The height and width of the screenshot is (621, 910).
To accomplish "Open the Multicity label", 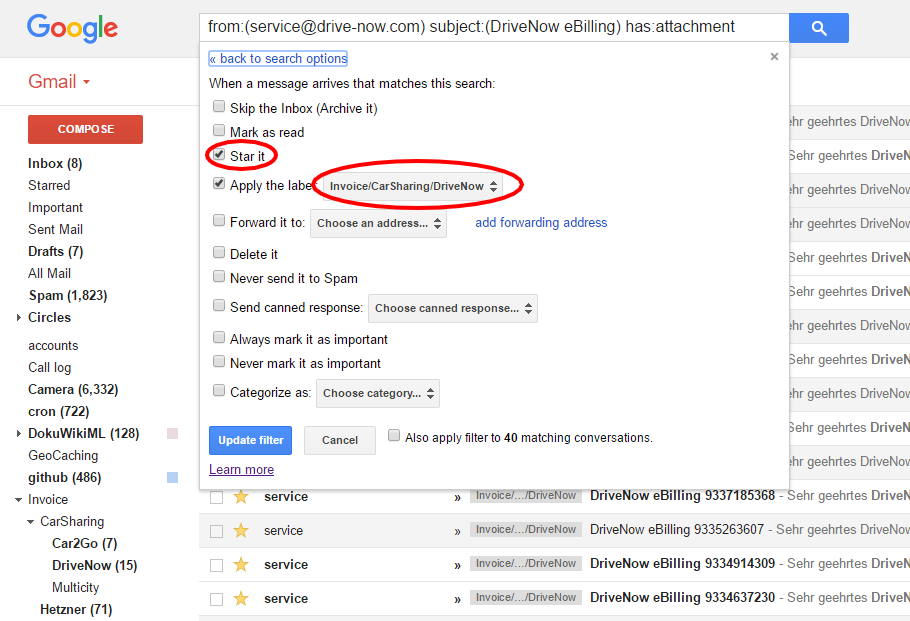I will (x=75, y=588).
